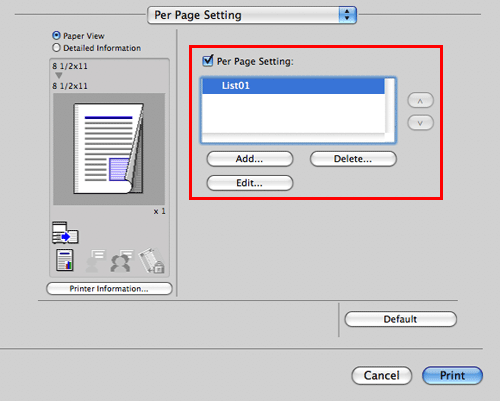The image size is (500, 401).
Task: Click the first 8 1/2x11 paper size label
Action: click(x=70, y=66)
